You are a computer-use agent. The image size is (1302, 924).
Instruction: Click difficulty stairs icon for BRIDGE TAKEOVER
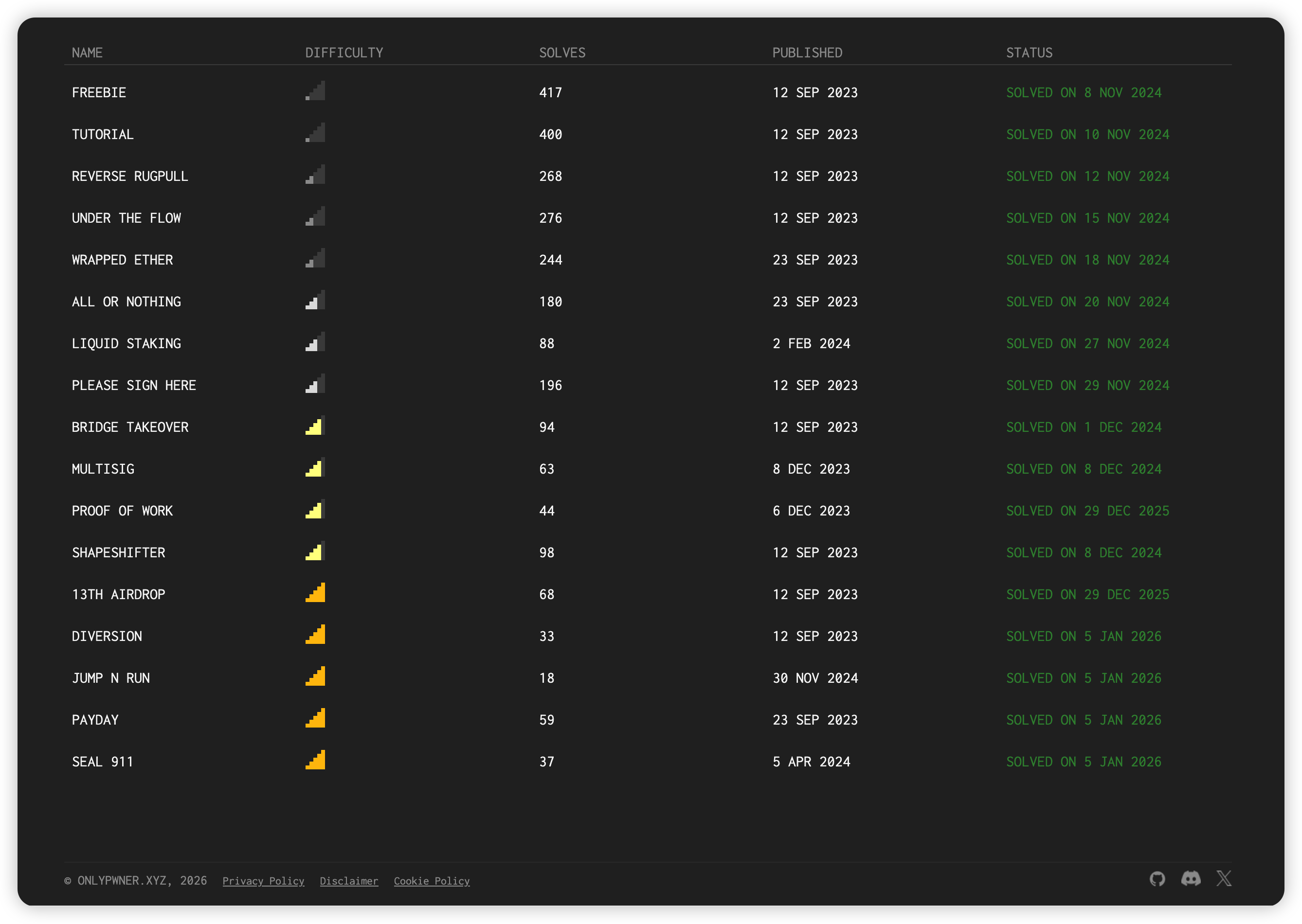315,426
